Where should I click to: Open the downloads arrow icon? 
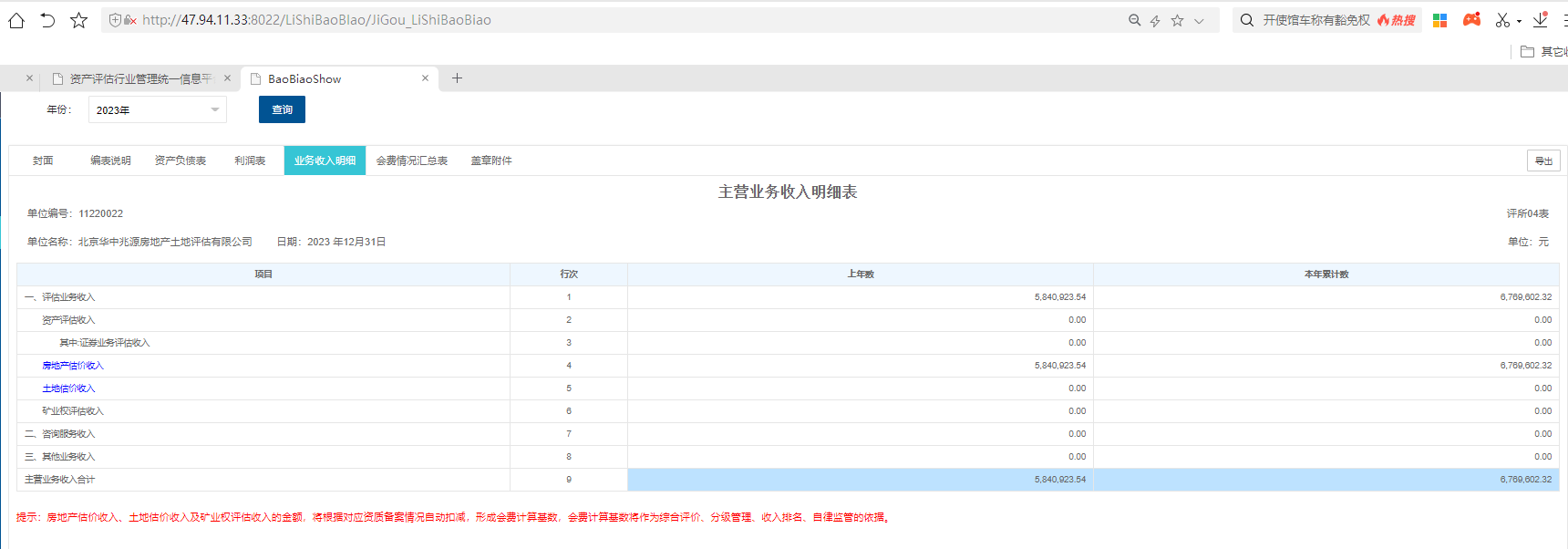1541,19
